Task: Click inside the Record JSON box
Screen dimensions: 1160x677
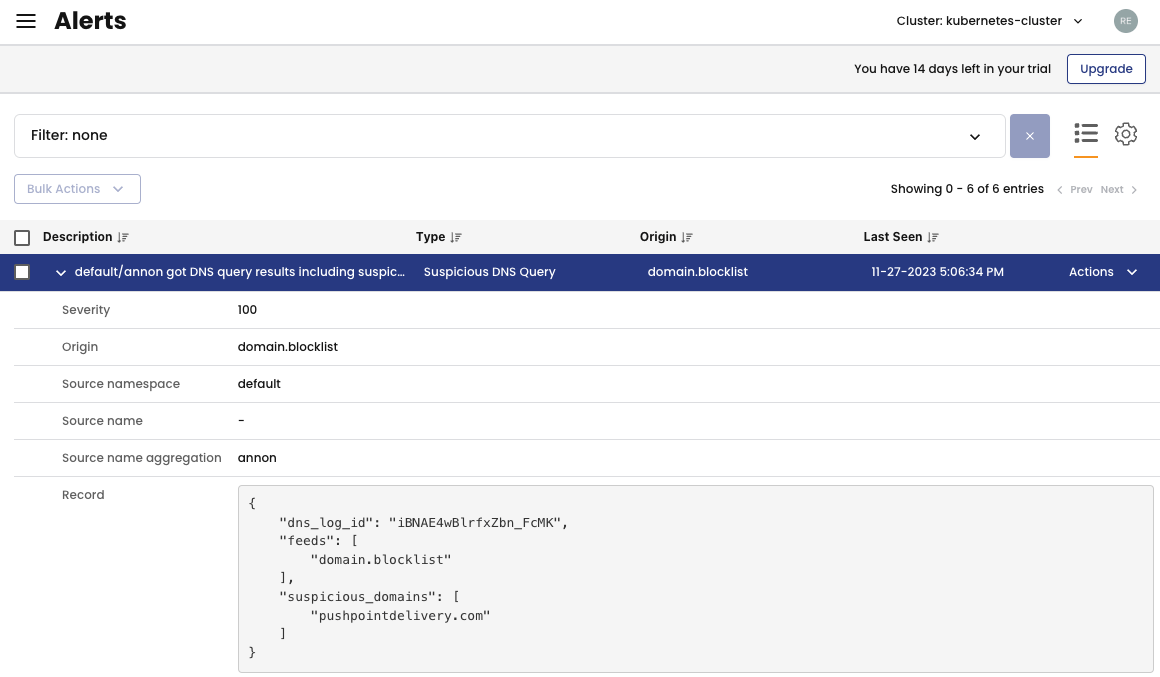Action: point(695,579)
